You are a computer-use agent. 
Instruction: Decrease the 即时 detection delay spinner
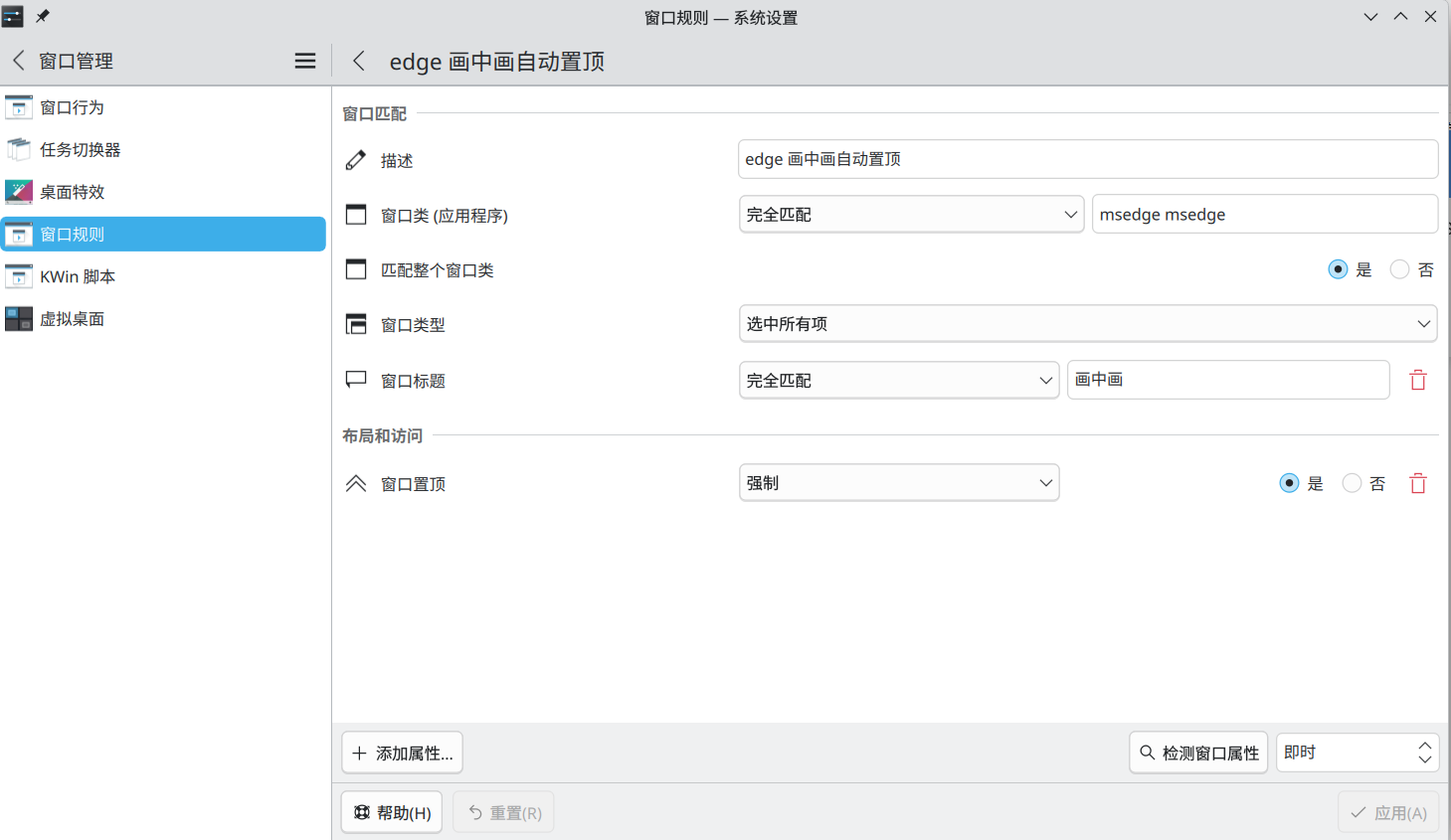1425,759
